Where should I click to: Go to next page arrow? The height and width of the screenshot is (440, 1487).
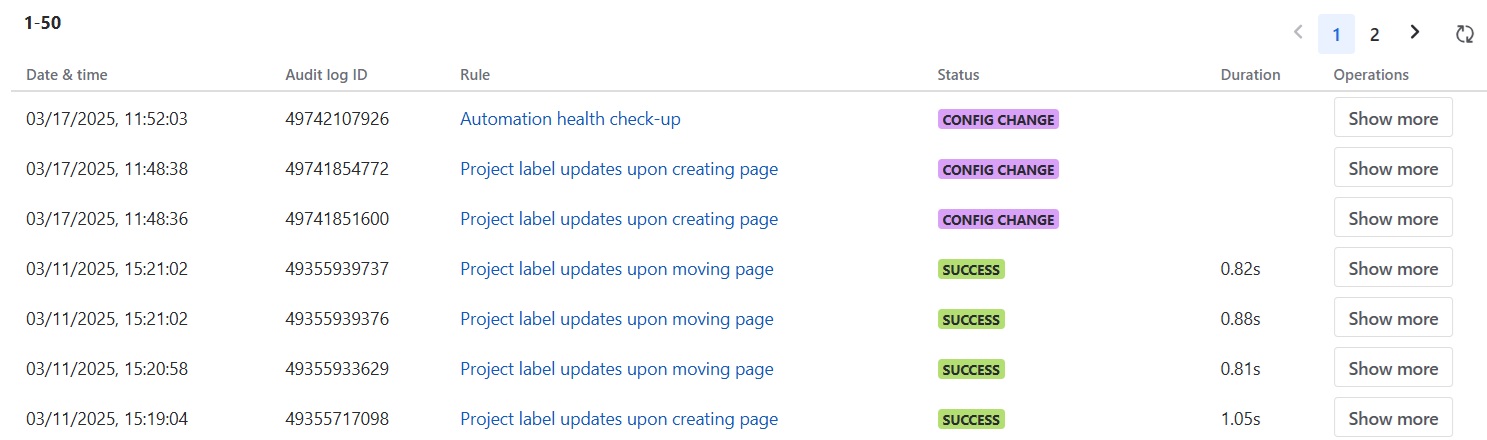[1414, 33]
